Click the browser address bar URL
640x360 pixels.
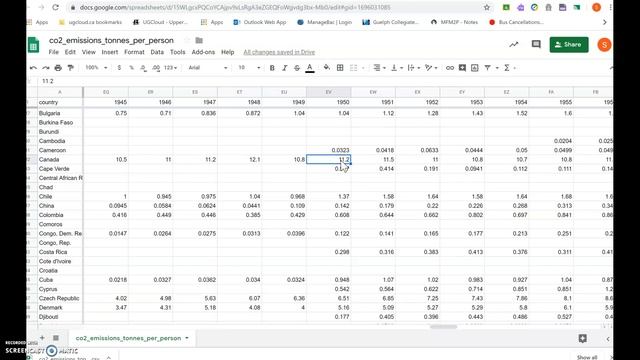pyautogui.click(x=235, y=7)
